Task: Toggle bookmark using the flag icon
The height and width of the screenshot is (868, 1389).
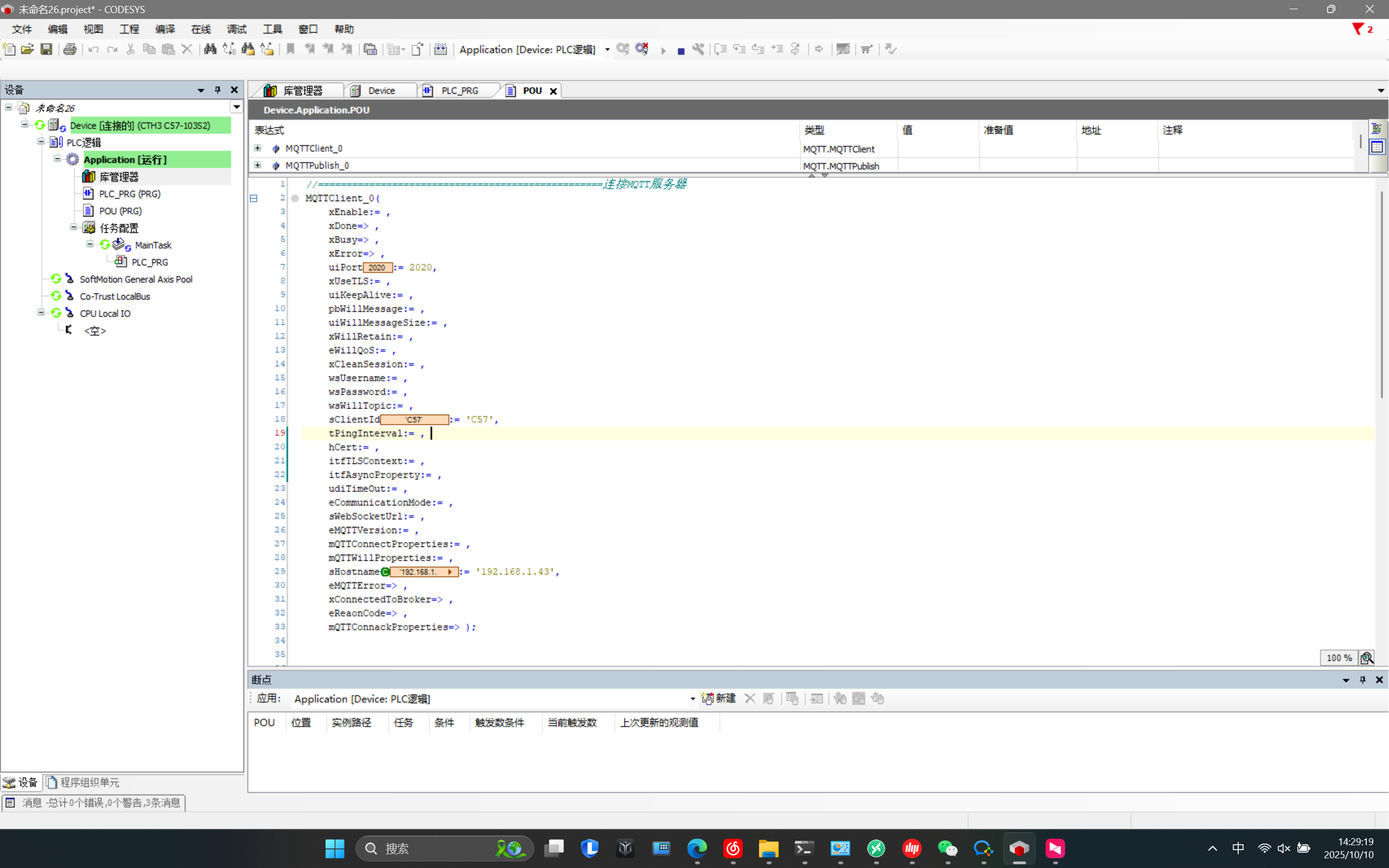Action: 291,49
